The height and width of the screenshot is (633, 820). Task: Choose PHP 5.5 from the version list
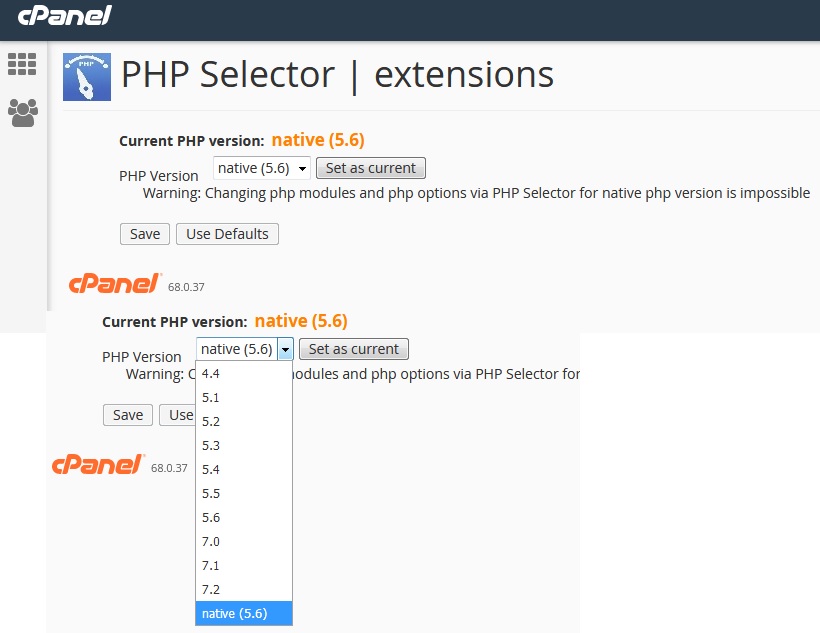point(244,494)
